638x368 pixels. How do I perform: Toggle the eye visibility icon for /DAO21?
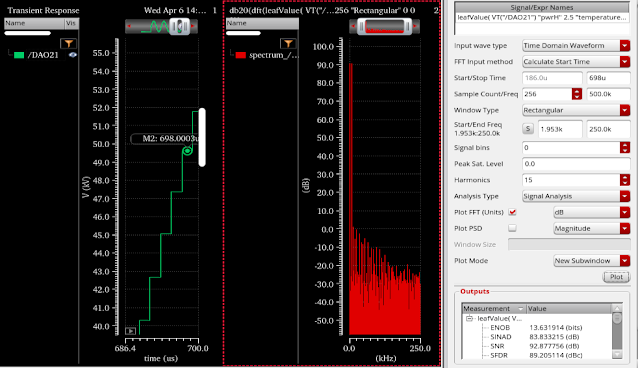[73, 55]
